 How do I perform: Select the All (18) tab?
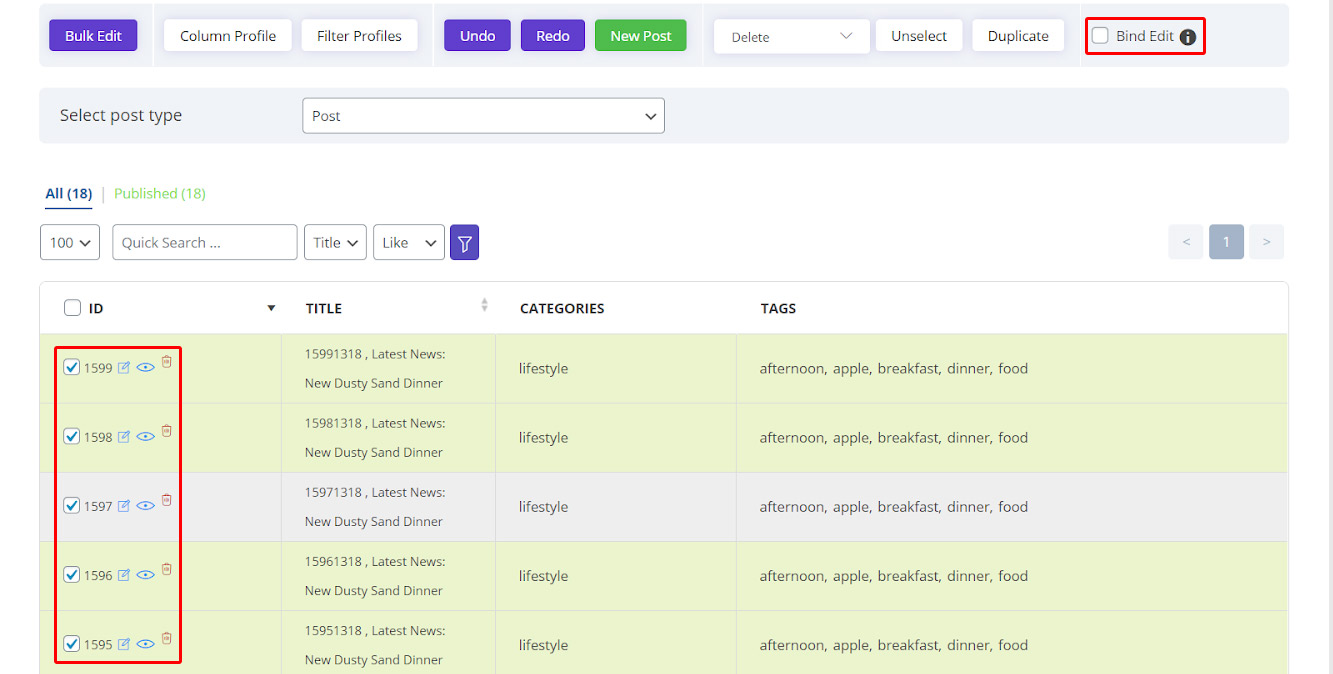click(x=68, y=194)
